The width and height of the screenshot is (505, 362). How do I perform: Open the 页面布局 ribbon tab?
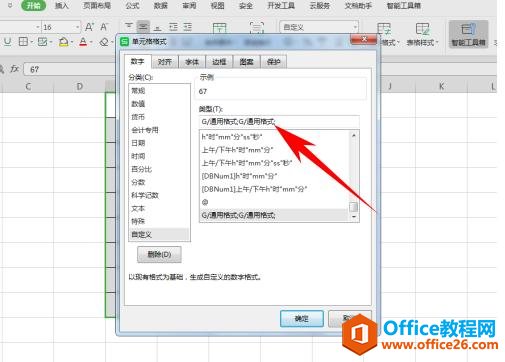[97, 6]
